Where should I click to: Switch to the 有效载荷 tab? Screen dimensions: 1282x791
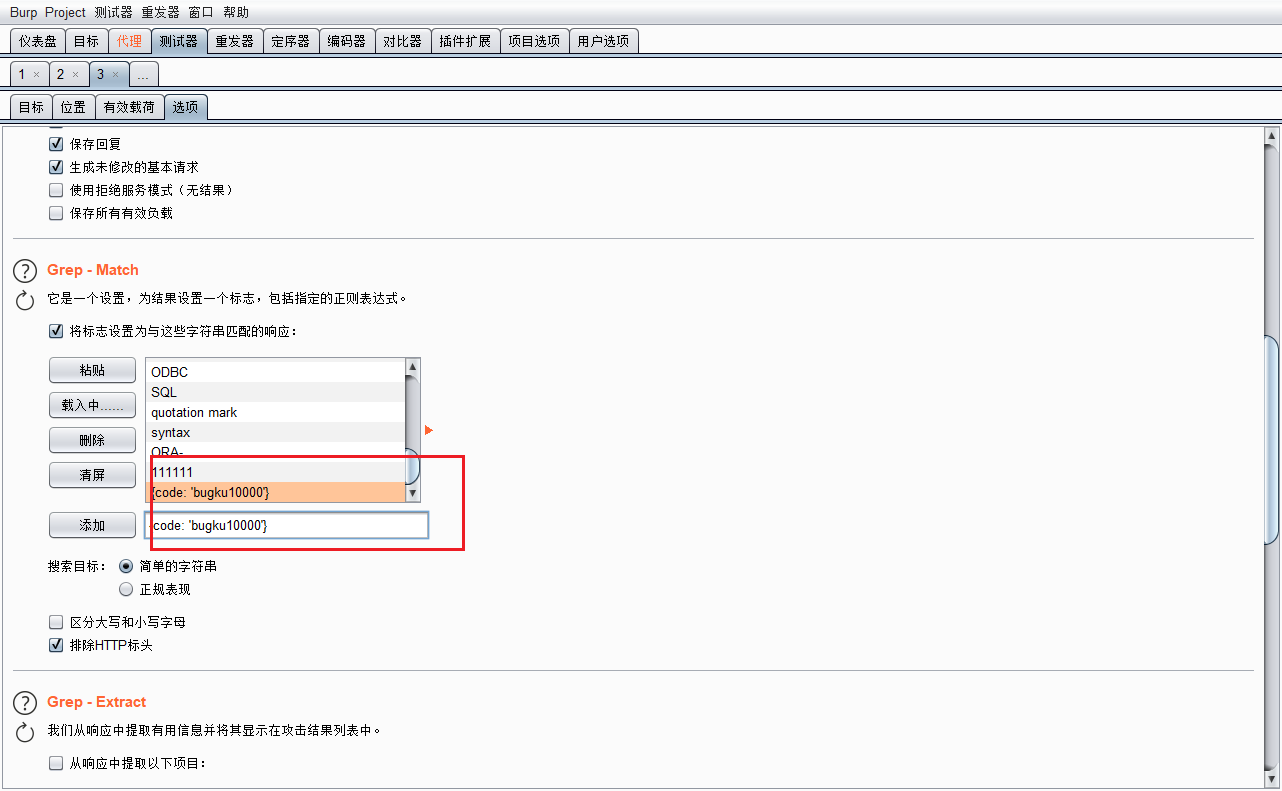pyautogui.click(x=129, y=106)
